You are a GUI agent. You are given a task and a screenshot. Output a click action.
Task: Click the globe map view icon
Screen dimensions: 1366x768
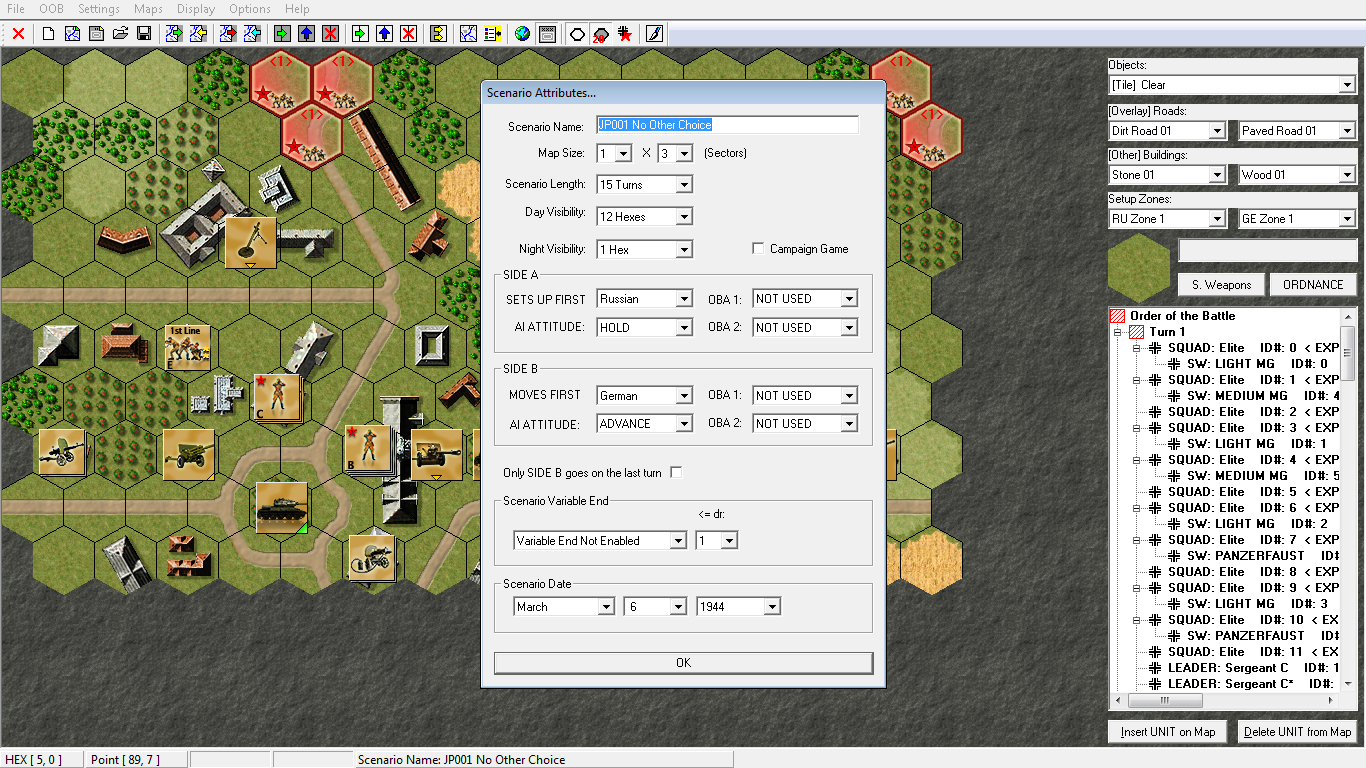(x=521, y=33)
